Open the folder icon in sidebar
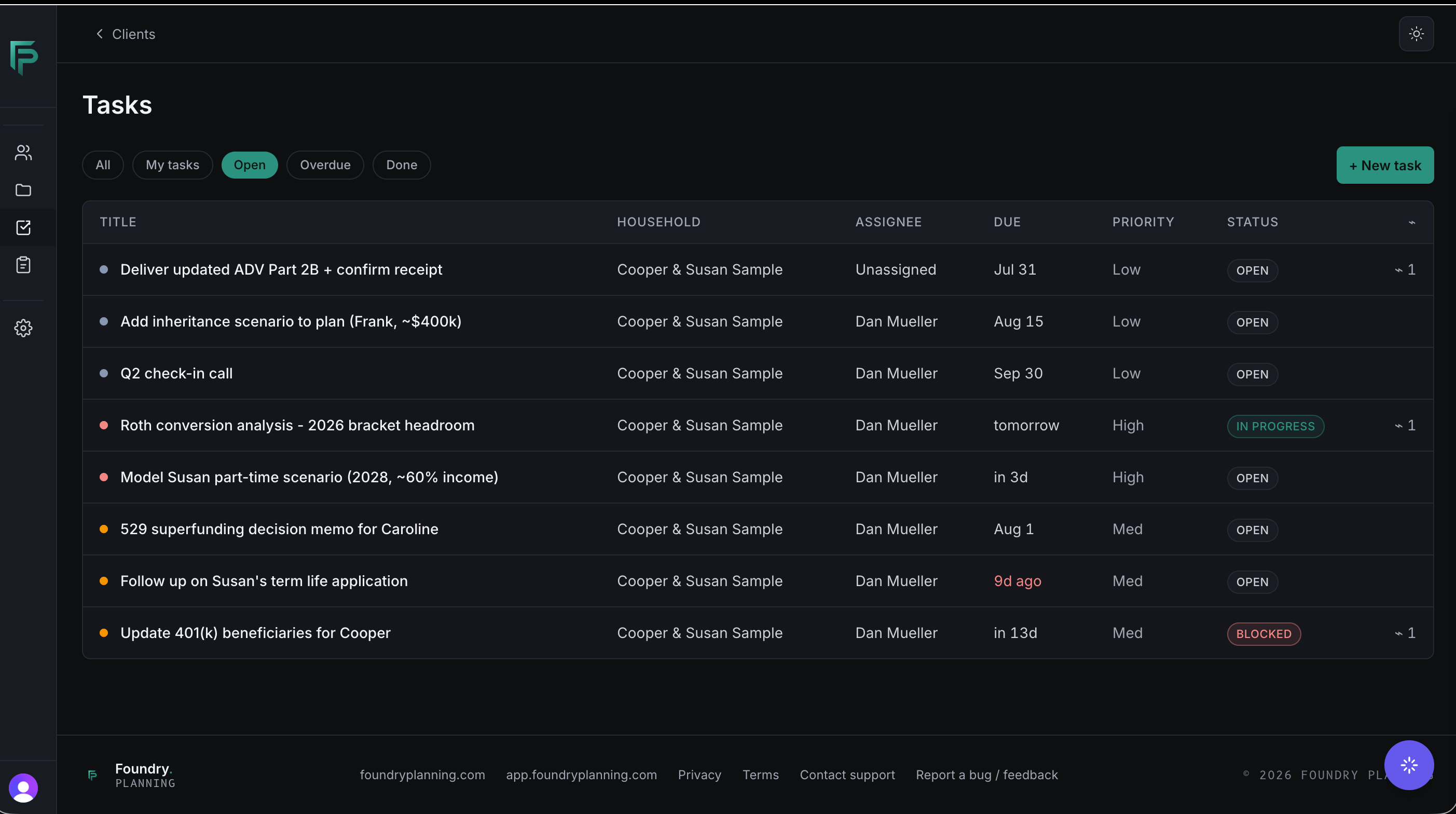 tap(23, 190)
